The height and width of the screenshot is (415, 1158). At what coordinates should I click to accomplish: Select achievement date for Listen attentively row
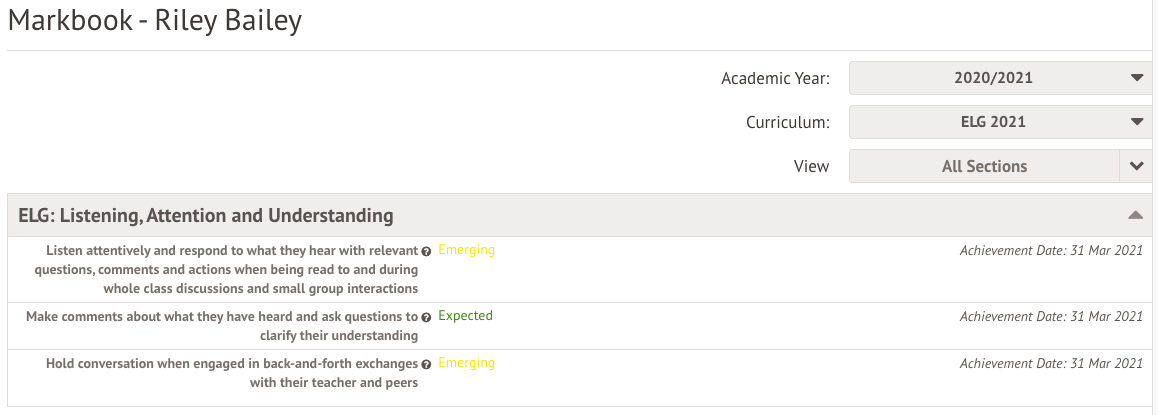coord(1051,251)
